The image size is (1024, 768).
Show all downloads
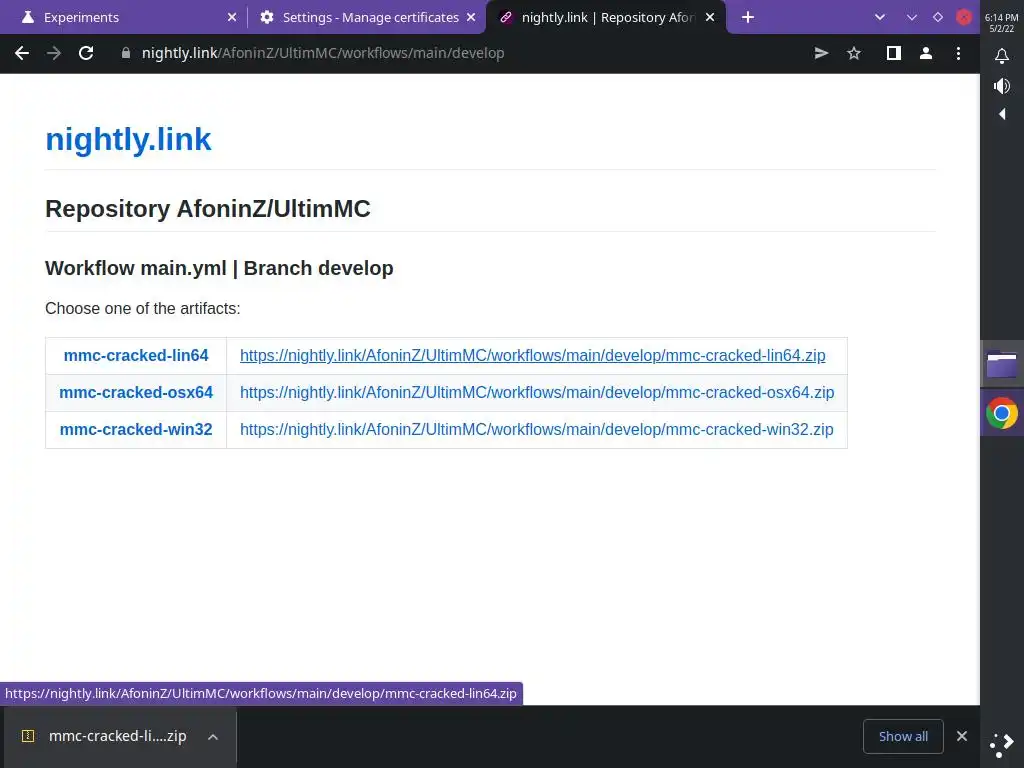[903, 737]
